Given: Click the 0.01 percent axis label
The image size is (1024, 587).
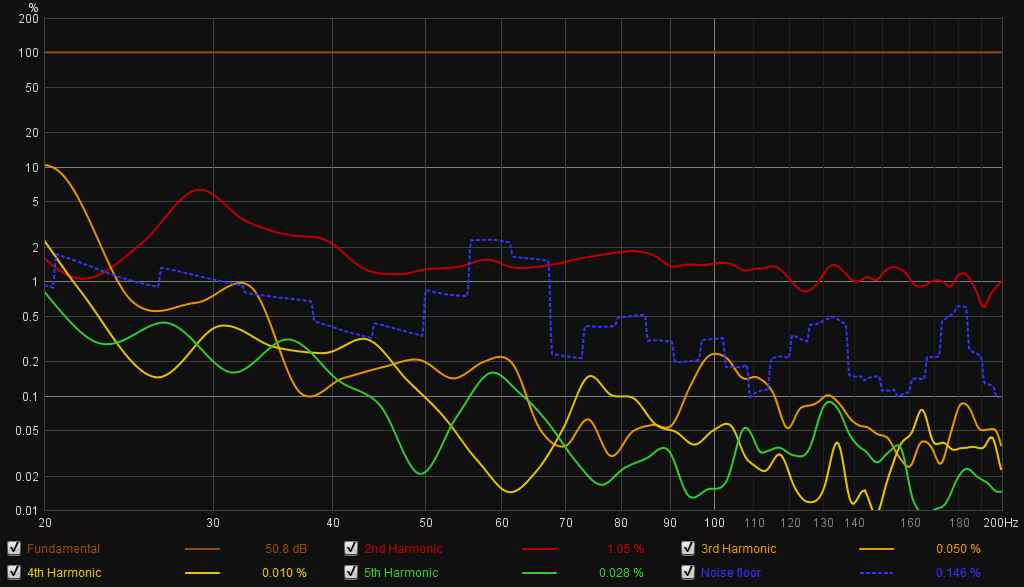Looking at the screenshot, I should click(x=27, y=511).
